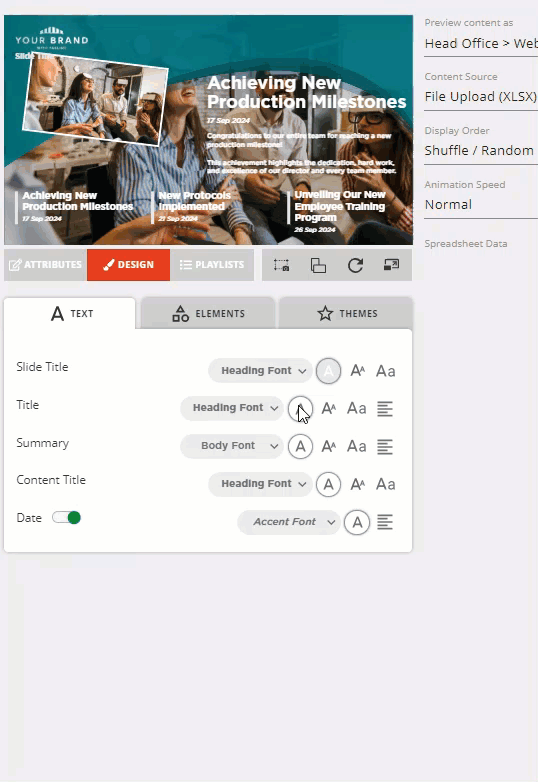
Task: Set text alignment for Date row
Action: [384, 522]
